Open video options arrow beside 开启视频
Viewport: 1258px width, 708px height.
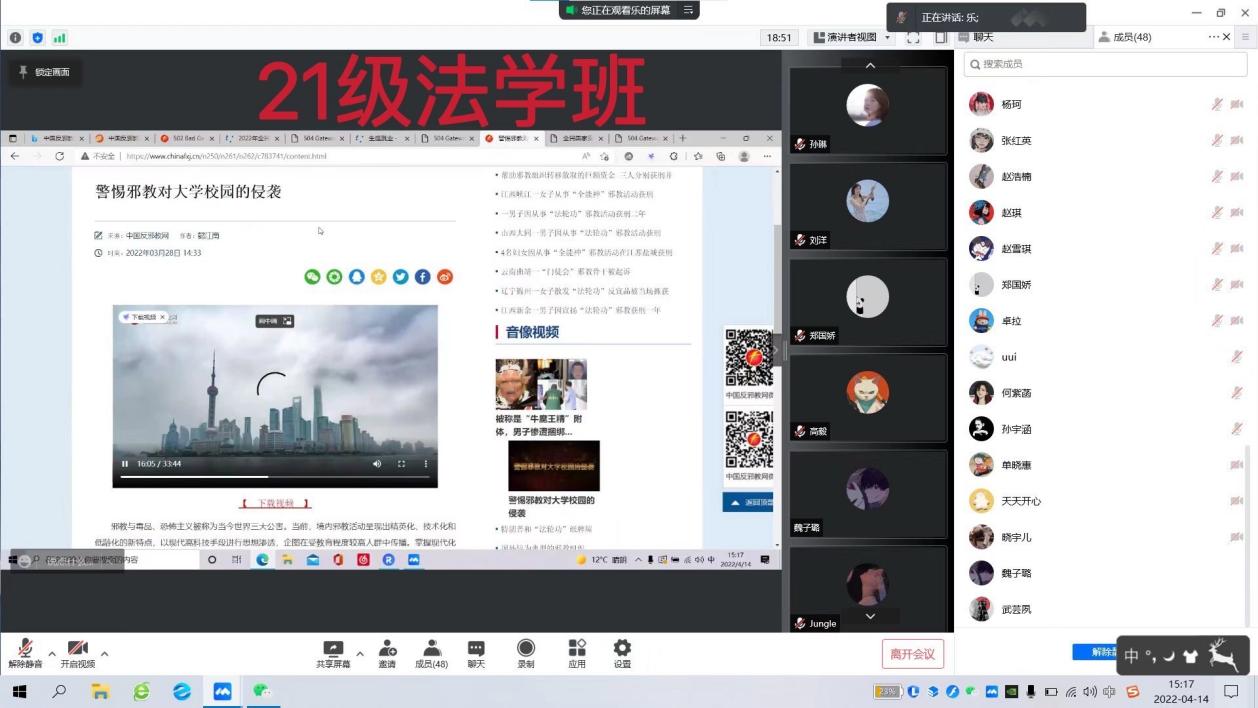(104, 654)
